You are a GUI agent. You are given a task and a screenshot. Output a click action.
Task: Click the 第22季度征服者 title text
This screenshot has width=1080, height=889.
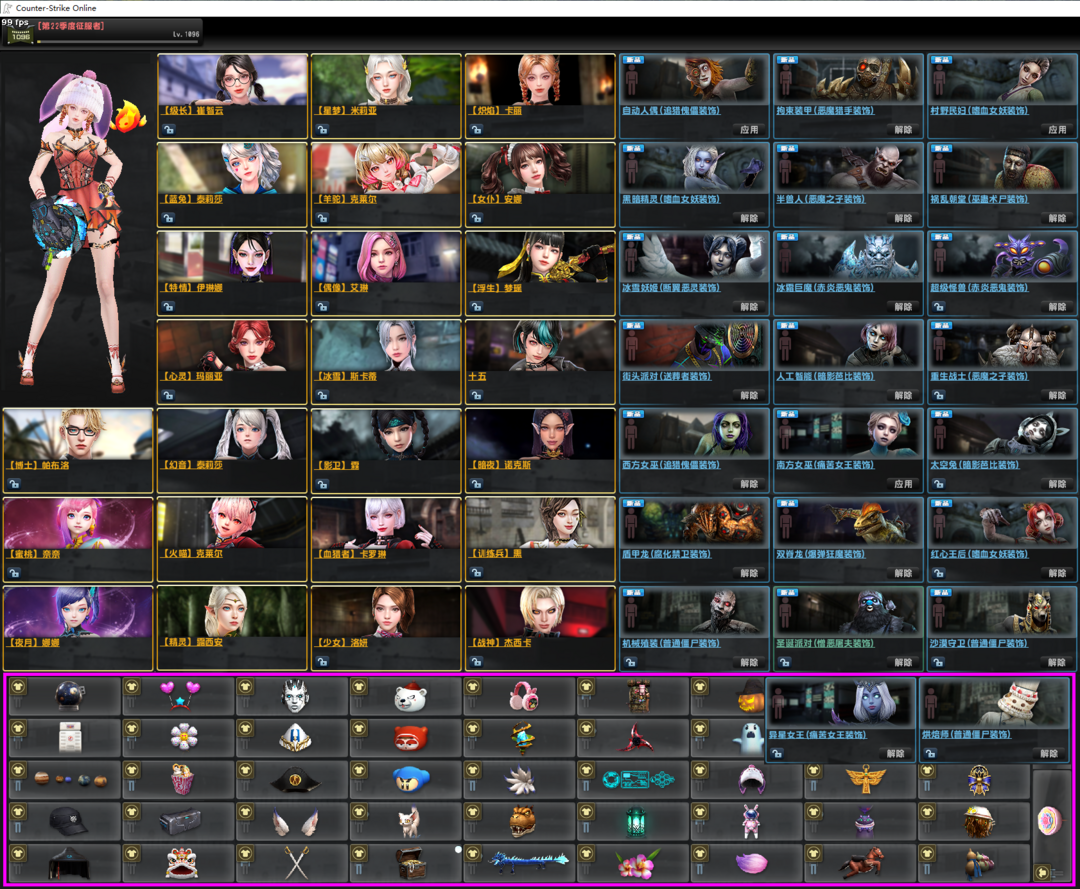[x=72, y=25]
